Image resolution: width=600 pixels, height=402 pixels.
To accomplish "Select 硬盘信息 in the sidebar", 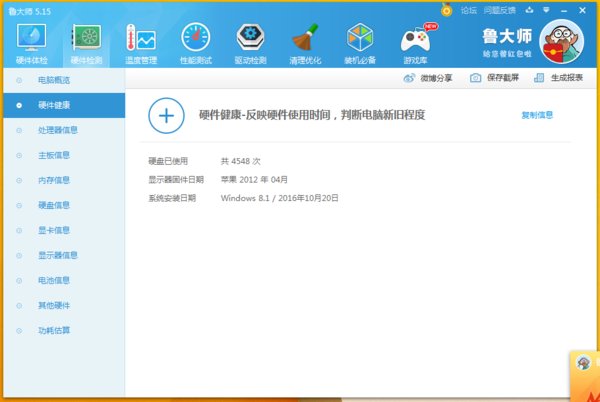I will tap(64, 205).
